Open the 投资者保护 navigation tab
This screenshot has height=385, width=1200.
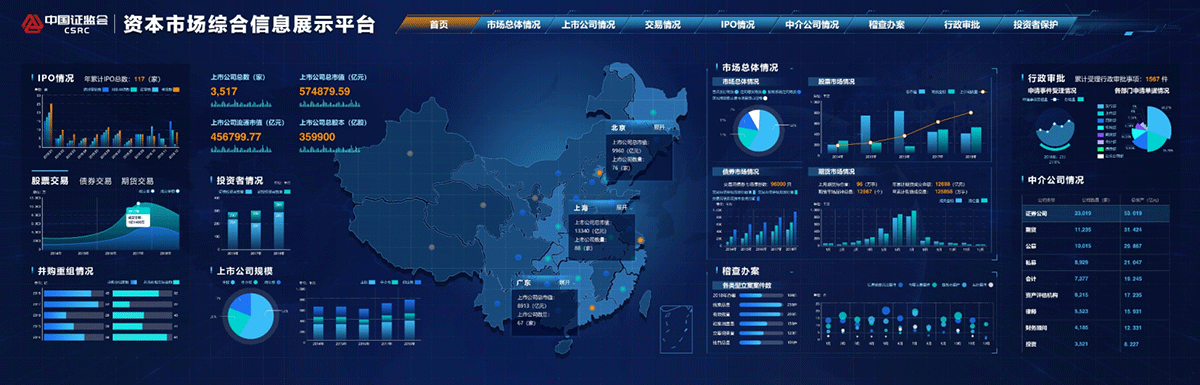pos(1035,23)
